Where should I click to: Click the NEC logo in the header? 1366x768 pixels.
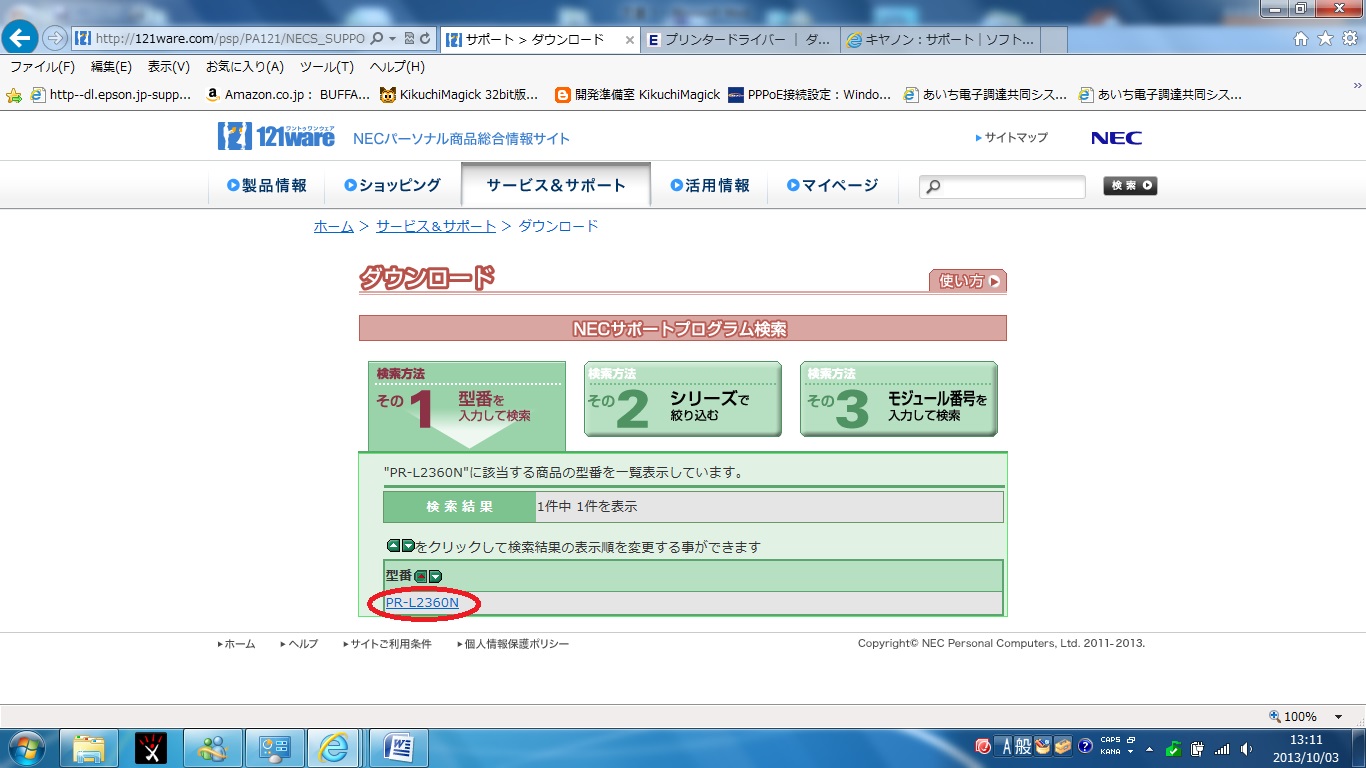click(x=1116, y=138)
